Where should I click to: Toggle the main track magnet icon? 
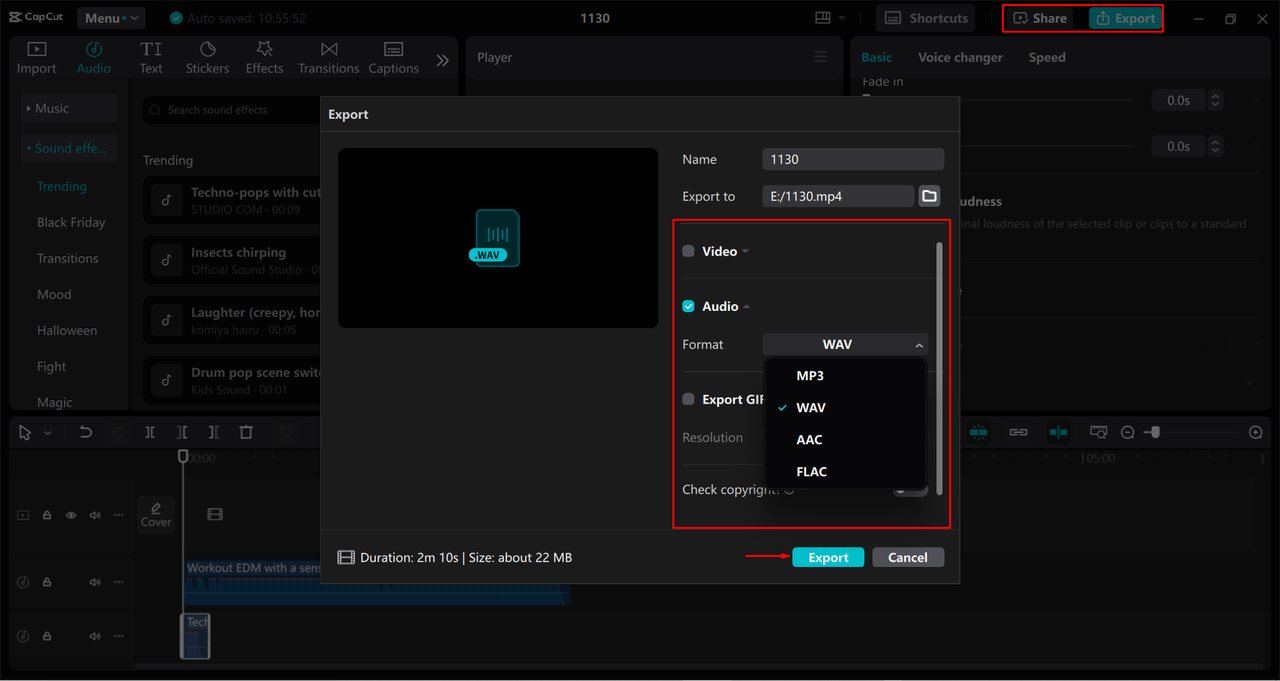[978, 432]
